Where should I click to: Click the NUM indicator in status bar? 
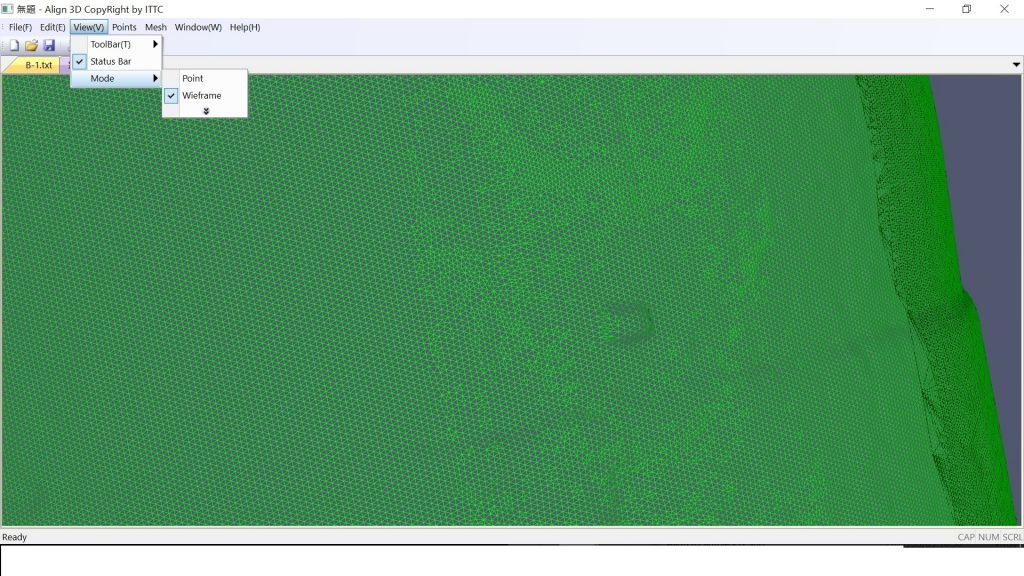[988, 537]
